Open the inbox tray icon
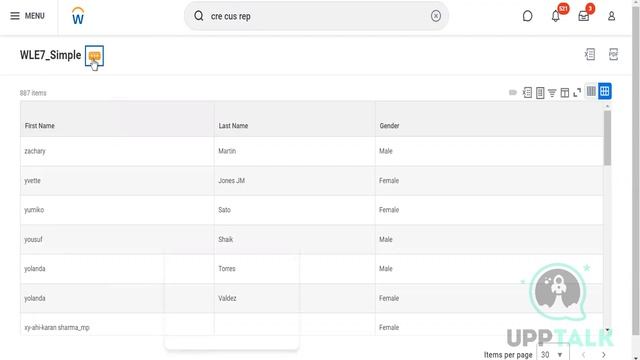 (584, 16)
